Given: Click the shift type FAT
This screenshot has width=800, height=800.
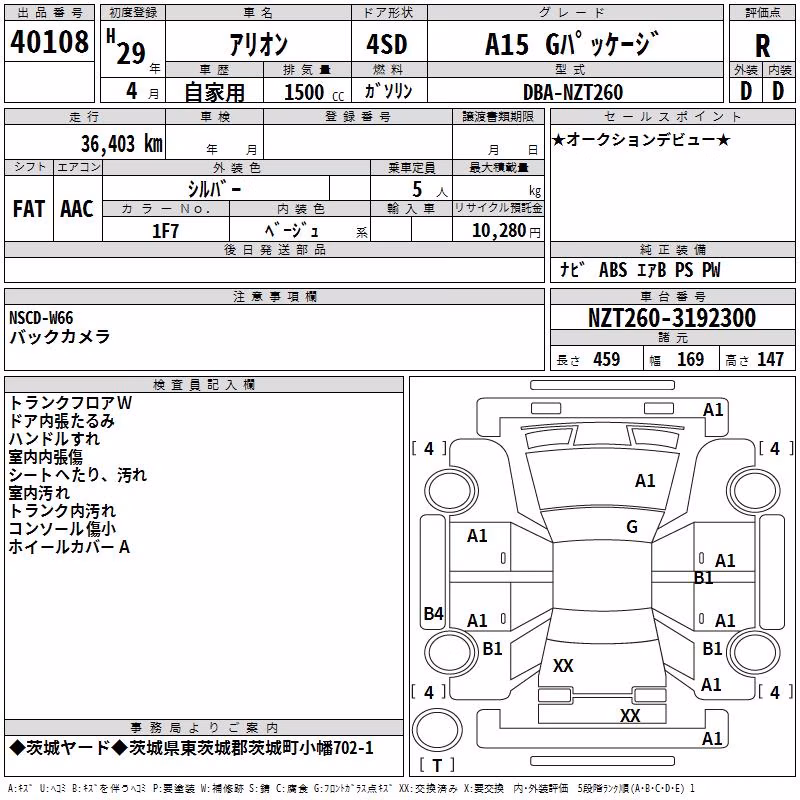Looking at the screenshot, I should pos(29,209).
